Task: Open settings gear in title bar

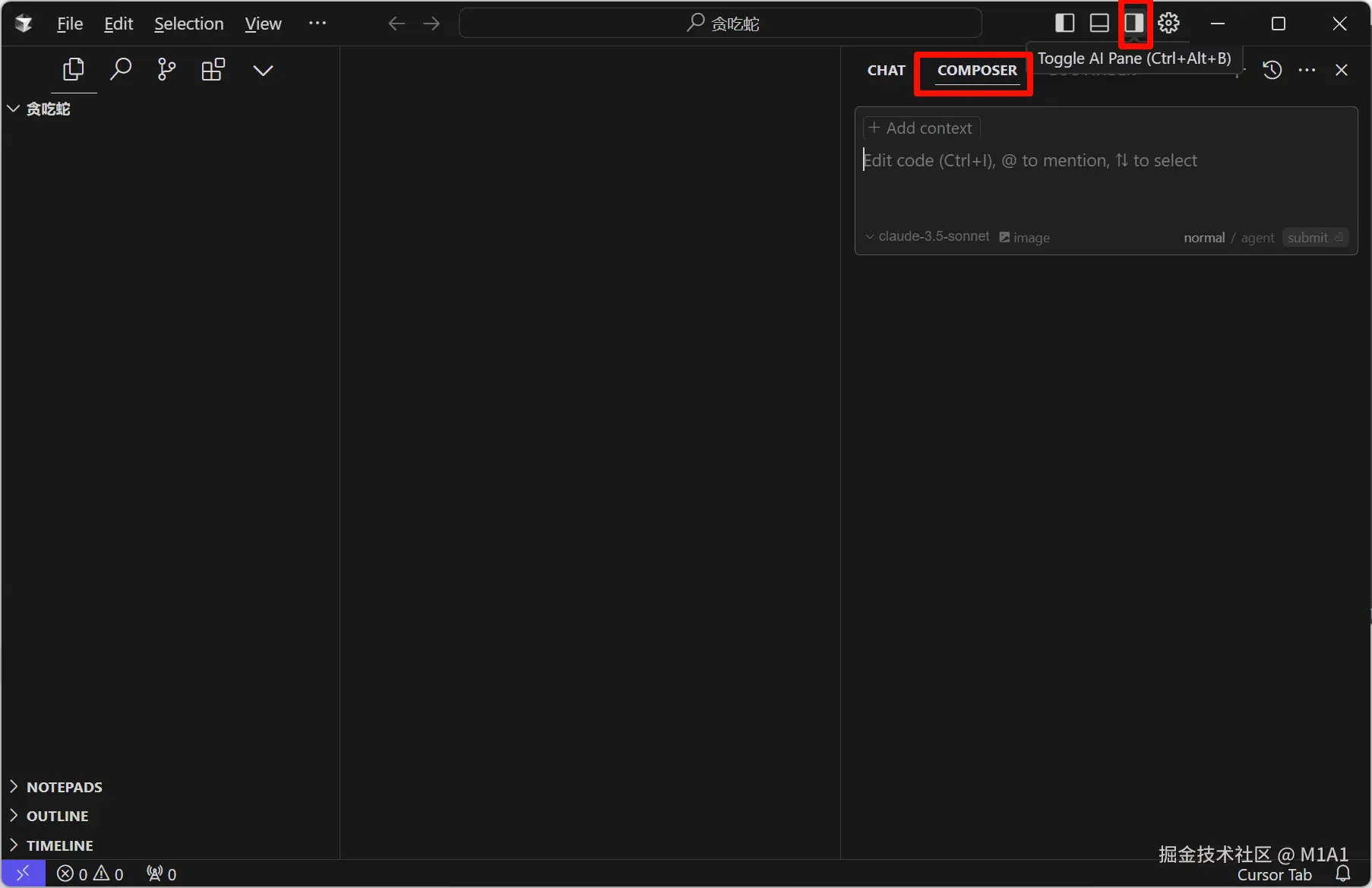Action: pyautogui.click(x=1169, y=24)
